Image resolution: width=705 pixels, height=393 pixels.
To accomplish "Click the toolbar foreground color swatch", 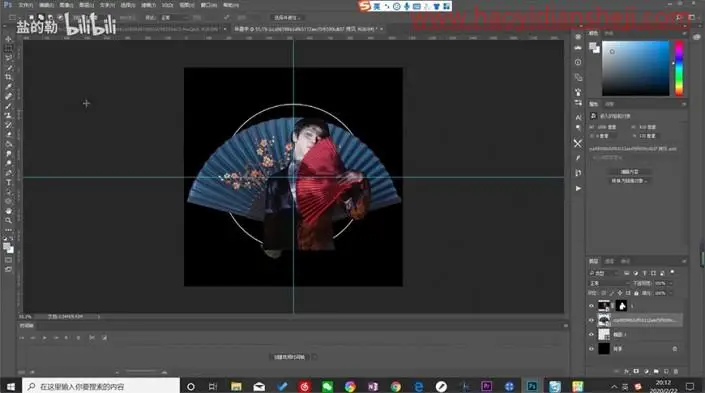I will [7, 246].
